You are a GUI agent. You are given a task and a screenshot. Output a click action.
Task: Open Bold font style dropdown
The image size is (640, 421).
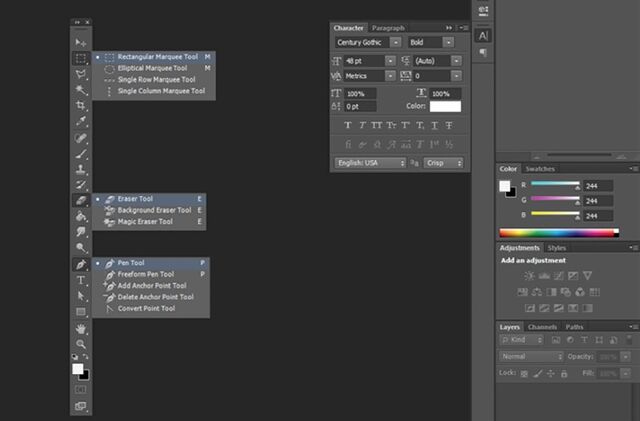[x=449, y=42]
